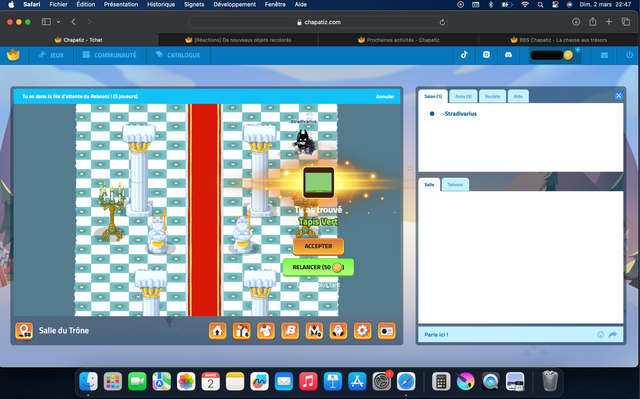Open Music app from the Dock
This screenshot has height=399, width=640.
coord(308,382)
